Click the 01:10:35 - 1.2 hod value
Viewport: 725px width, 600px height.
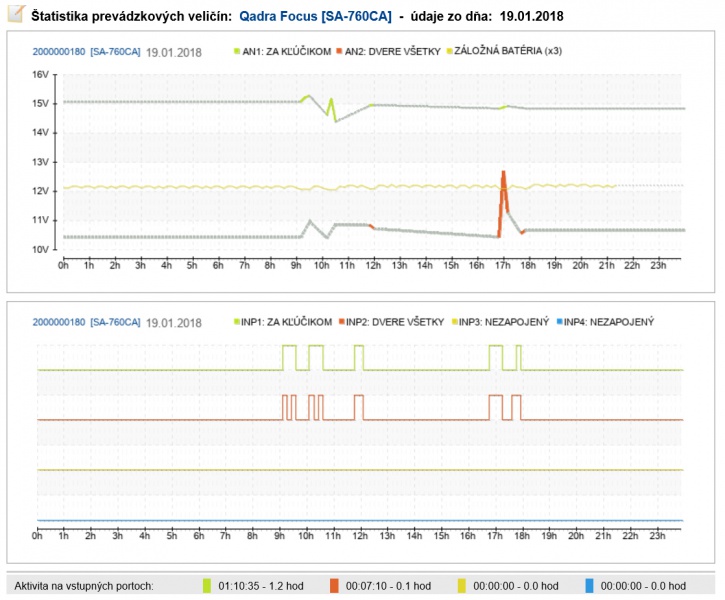point(261,586)
